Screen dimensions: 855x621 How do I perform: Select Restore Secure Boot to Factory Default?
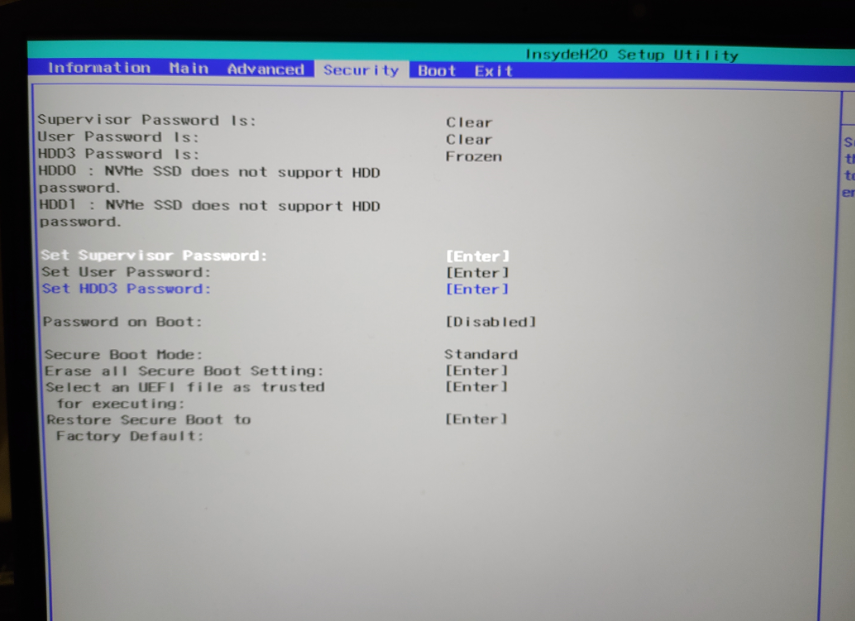[x=149, y=428]
